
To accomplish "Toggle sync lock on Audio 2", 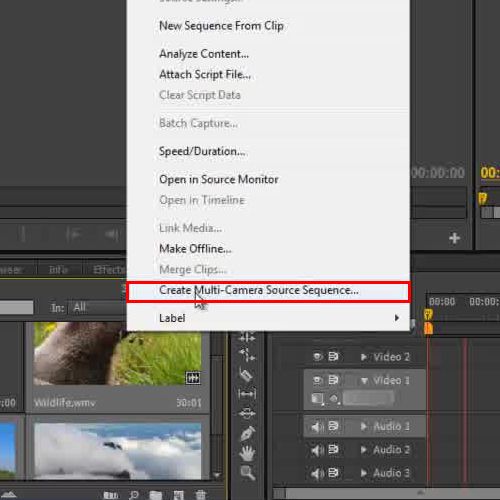I will pos(333,450).
